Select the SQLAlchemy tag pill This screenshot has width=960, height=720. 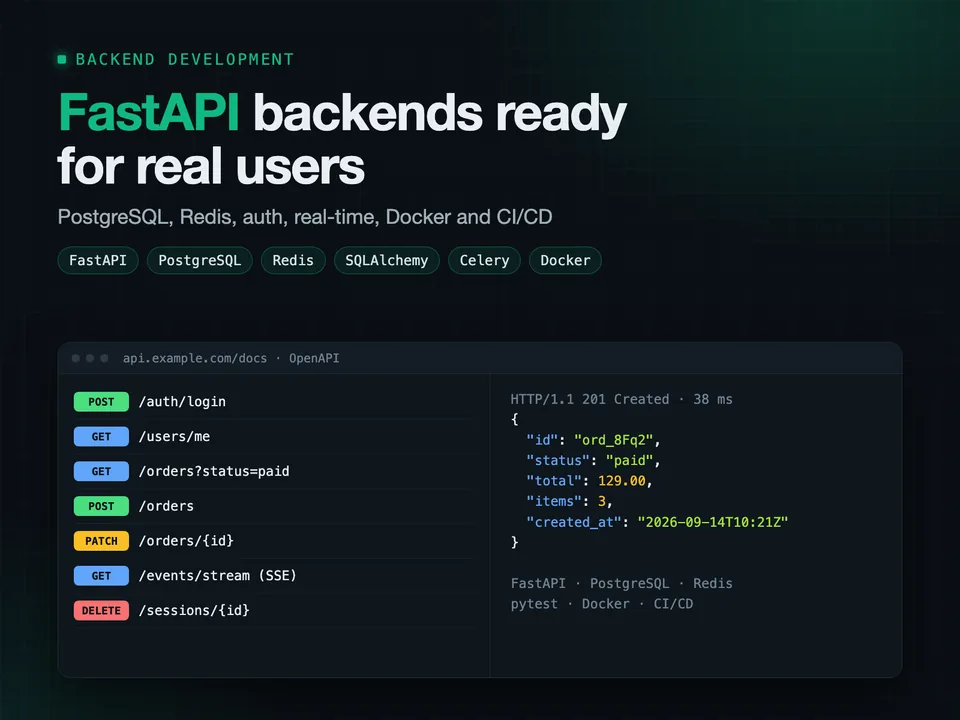point(387,260)
